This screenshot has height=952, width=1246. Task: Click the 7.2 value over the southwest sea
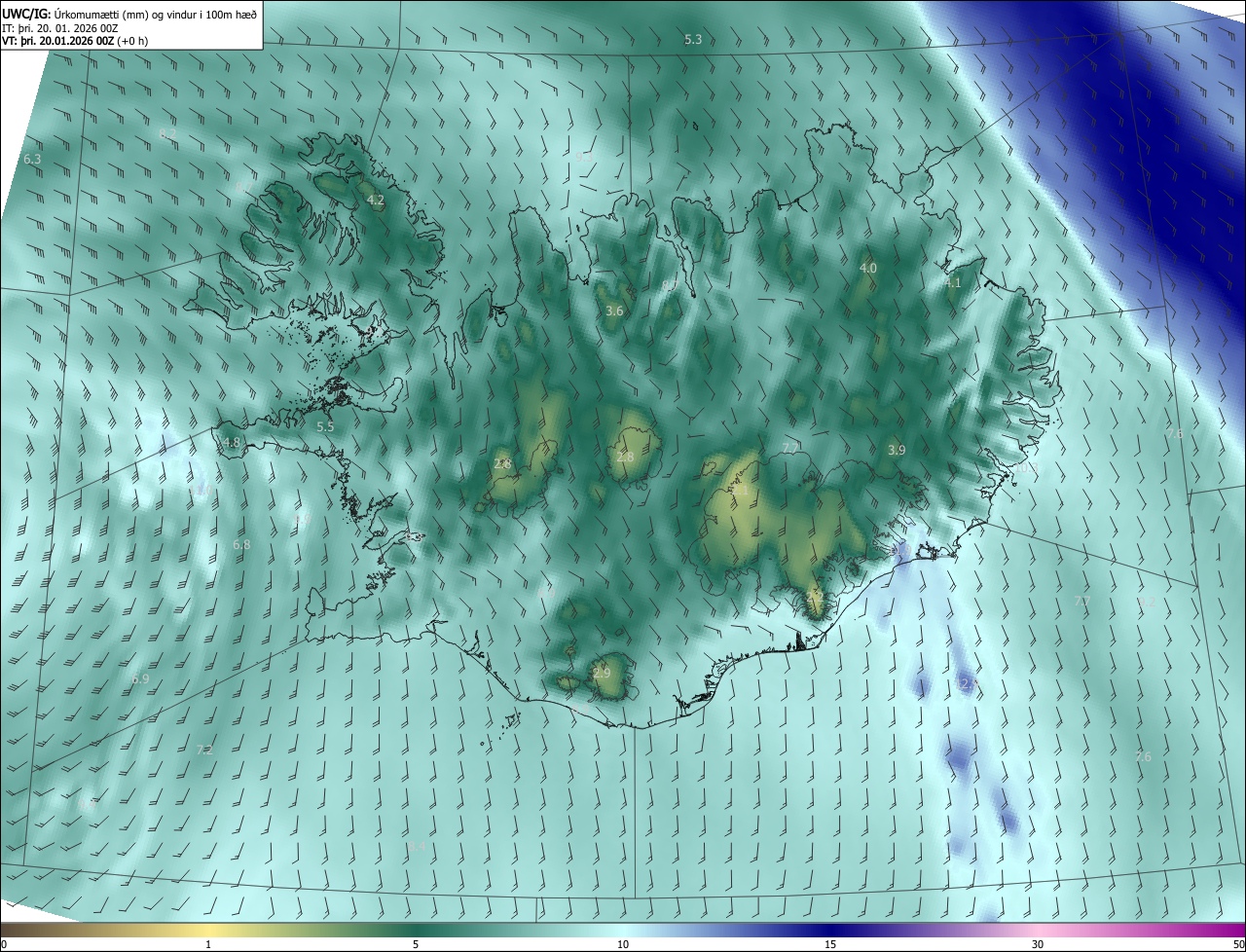point(204,750)
